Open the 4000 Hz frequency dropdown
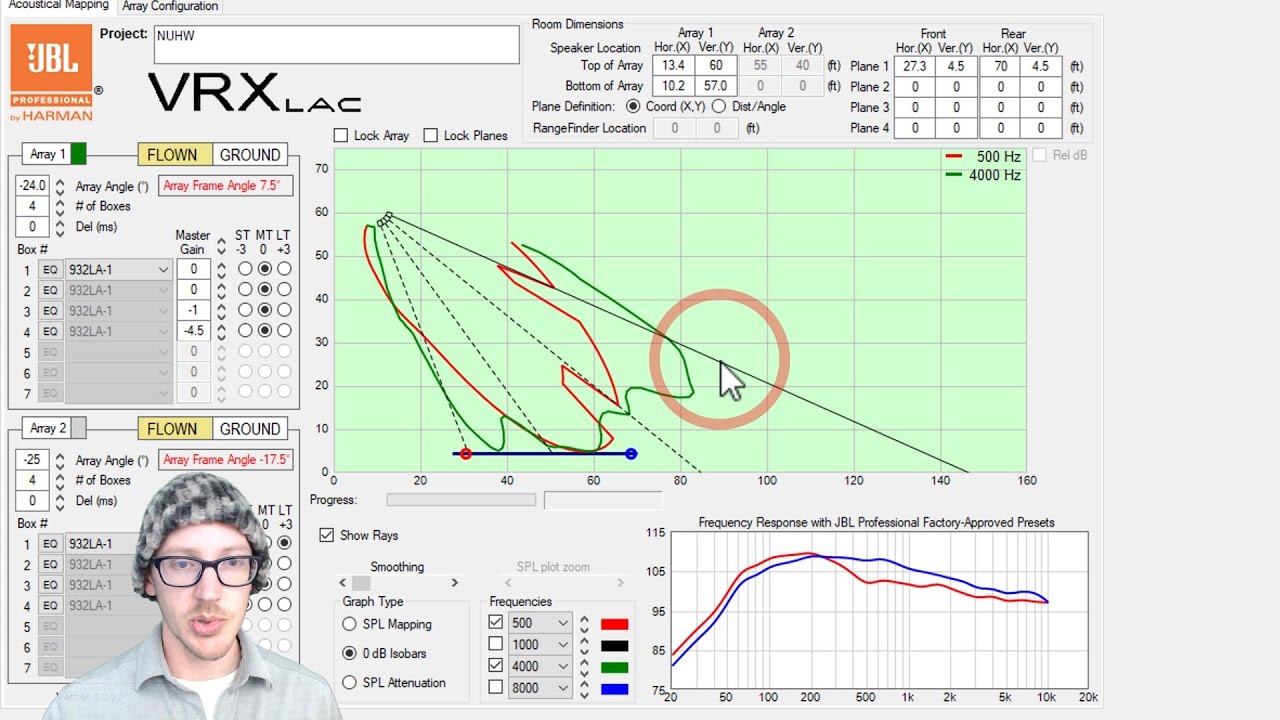This screenshot has height=720, width=1280. coord(540,666)
